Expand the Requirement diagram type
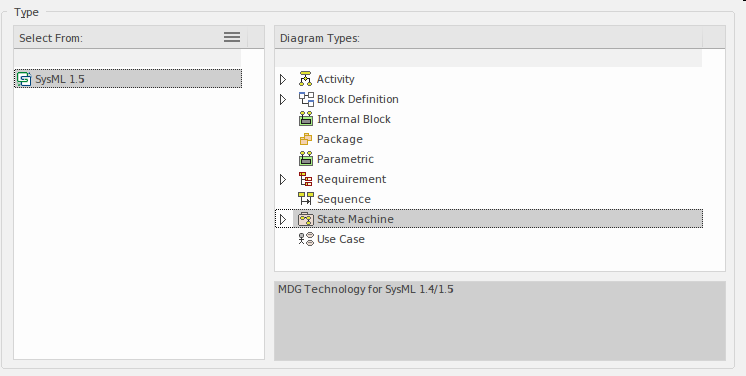The image size is (746, 376). pyautogui.click(x=283, y=179)
